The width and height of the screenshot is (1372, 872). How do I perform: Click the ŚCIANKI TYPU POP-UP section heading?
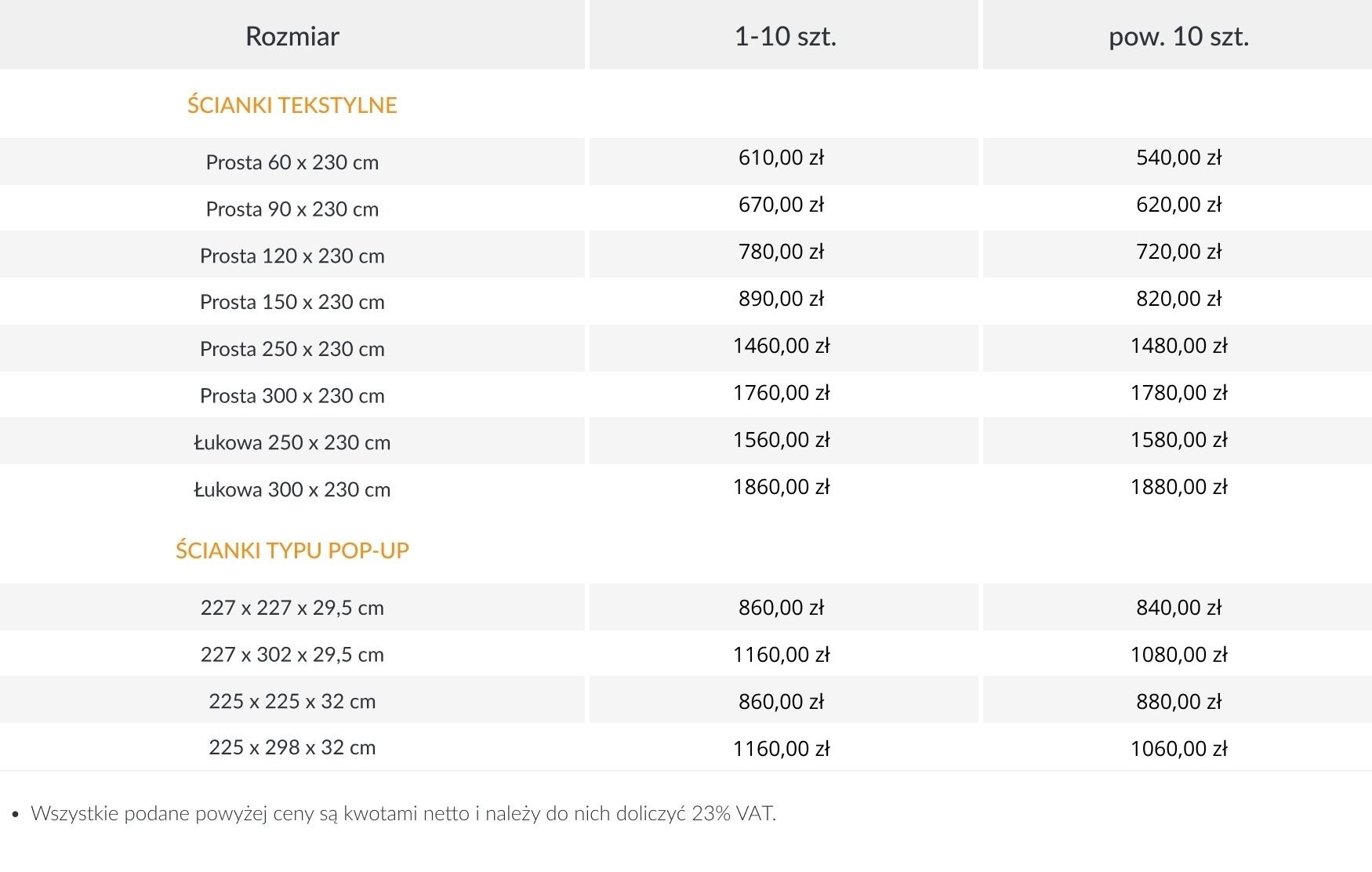(292, 550)
